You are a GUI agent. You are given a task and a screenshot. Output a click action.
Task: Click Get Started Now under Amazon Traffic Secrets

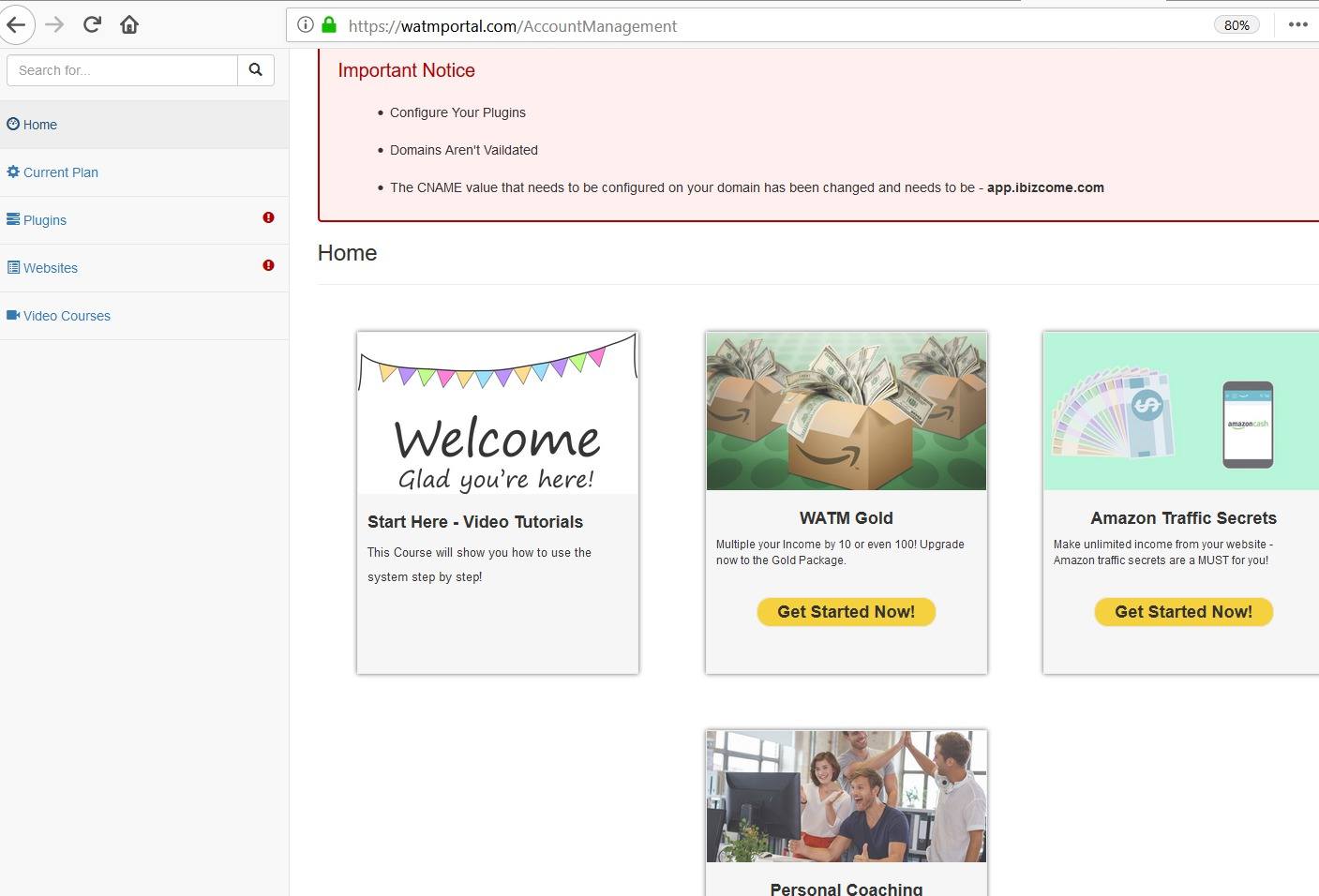1184,612
